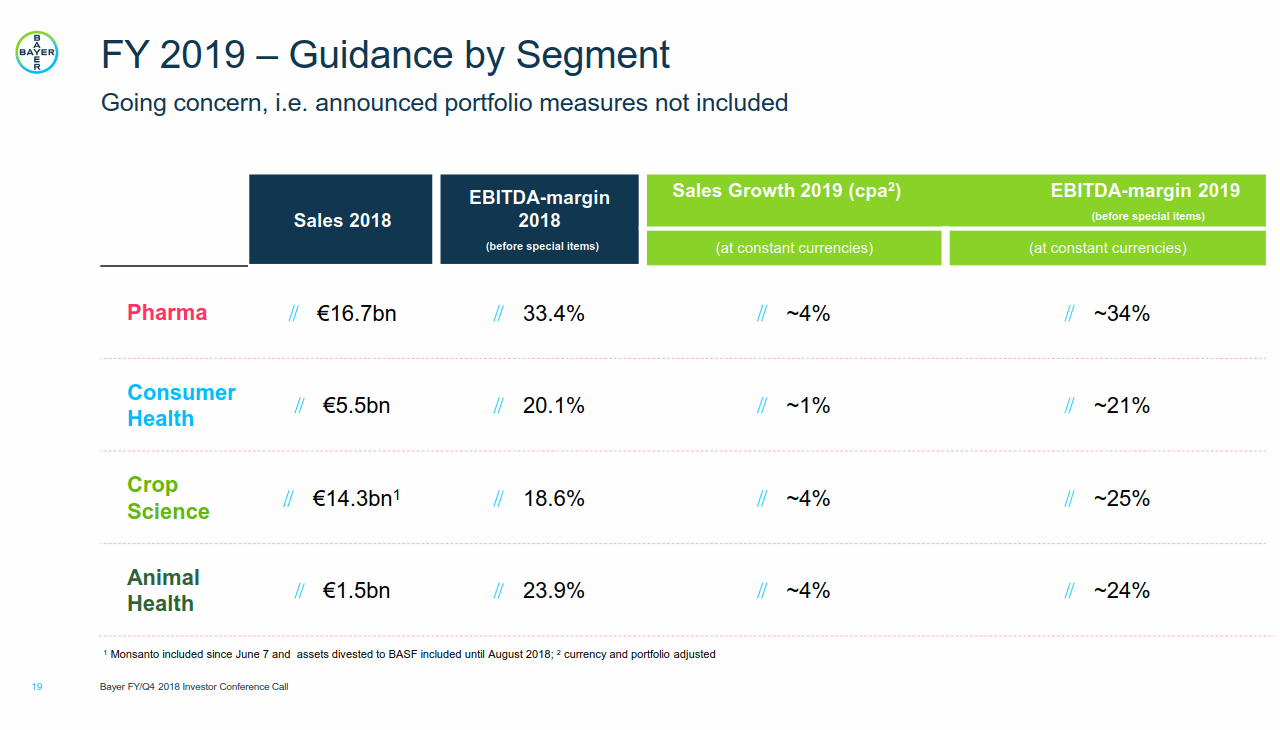Select the Animal Health sales growth ~4%

808,591
